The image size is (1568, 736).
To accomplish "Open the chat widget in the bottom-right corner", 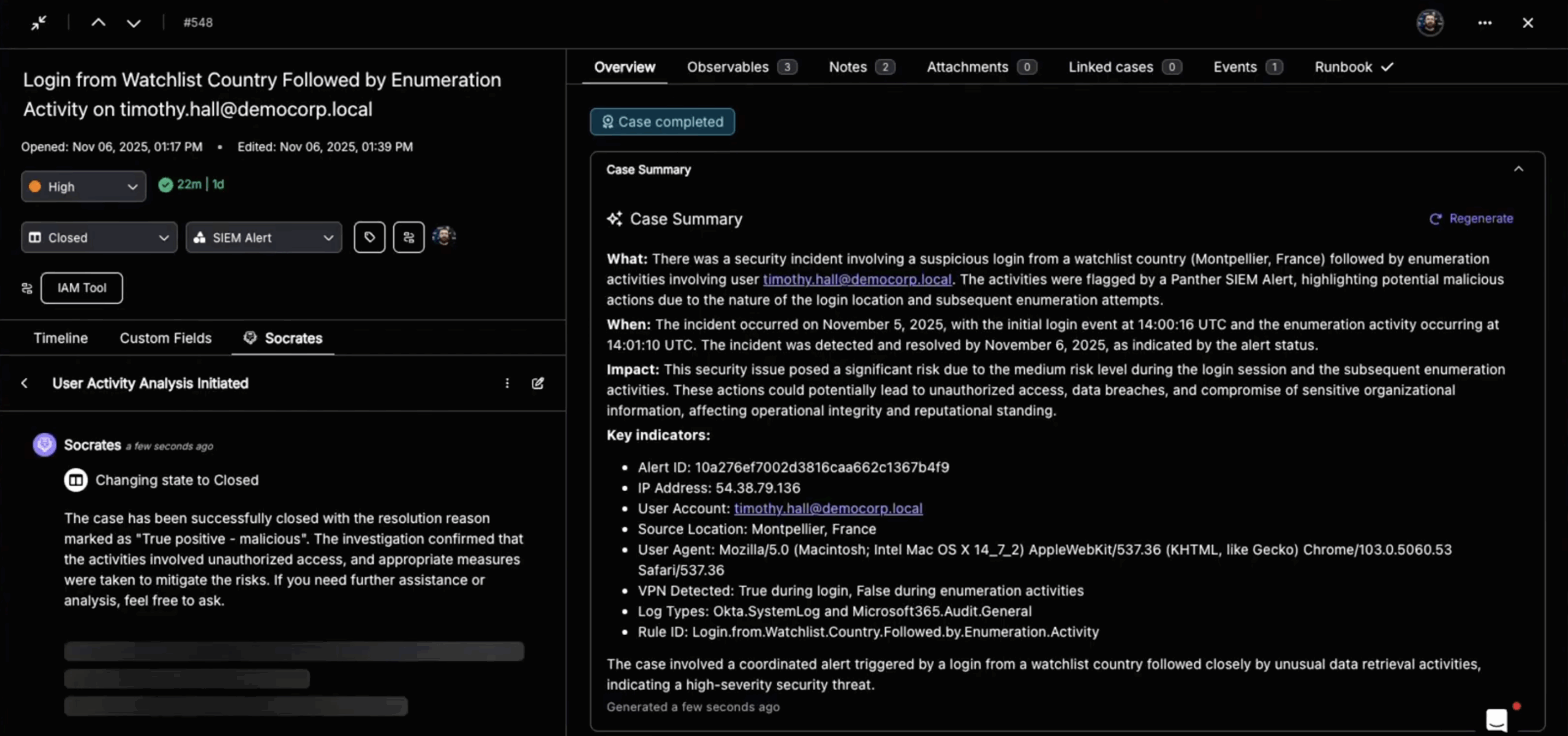I will (x=1497, y=719).
